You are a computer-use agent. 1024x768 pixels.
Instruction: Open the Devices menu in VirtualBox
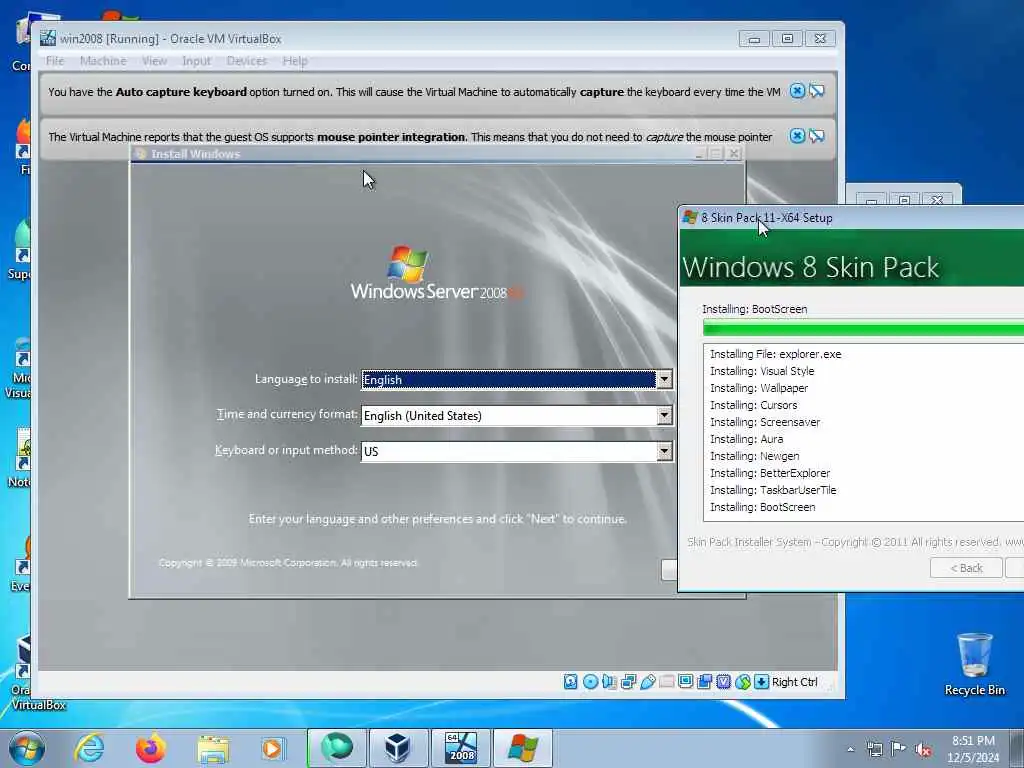tap(247, 61)
